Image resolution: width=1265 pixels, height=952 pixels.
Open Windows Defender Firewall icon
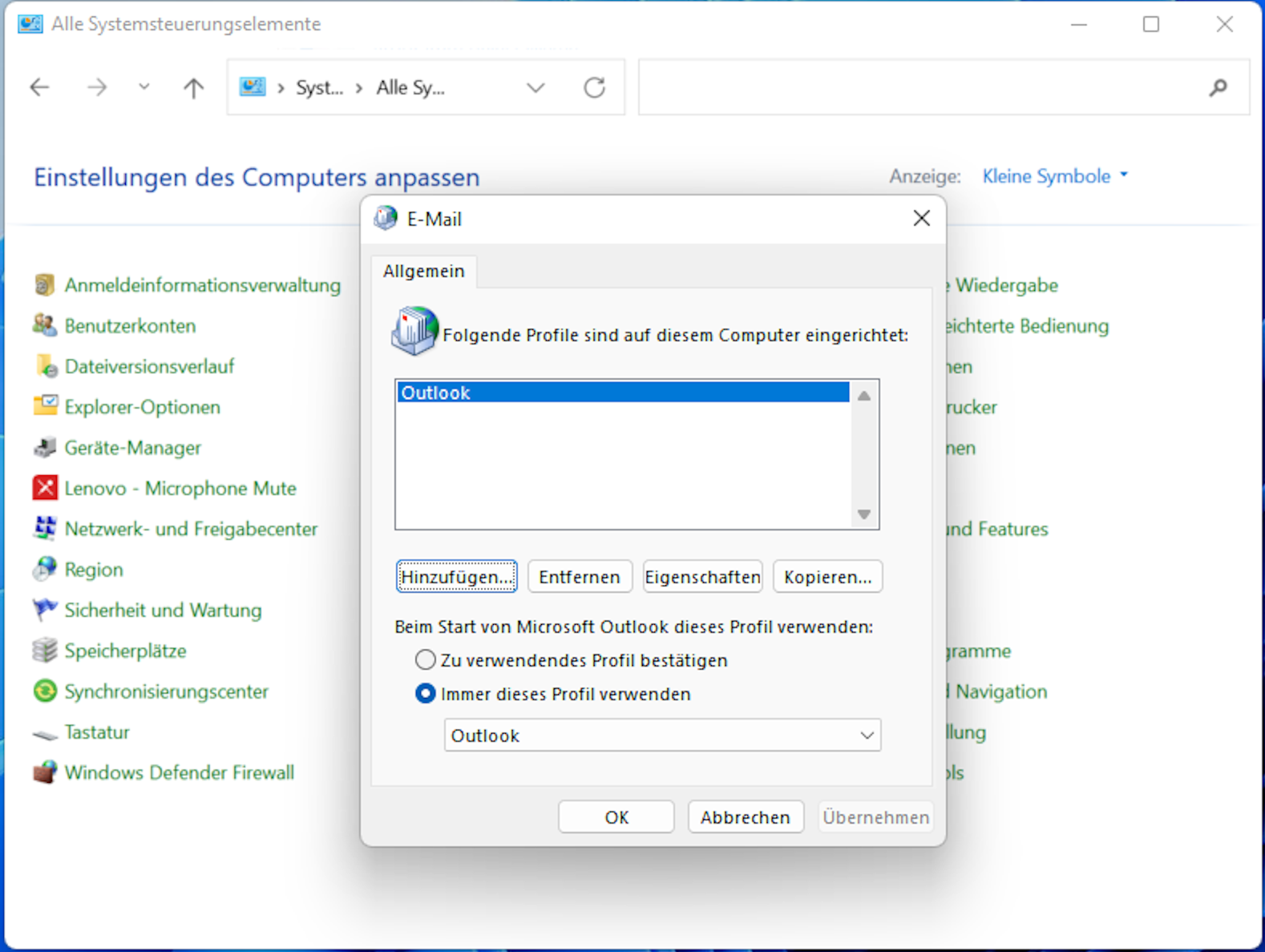click(45, 772)
